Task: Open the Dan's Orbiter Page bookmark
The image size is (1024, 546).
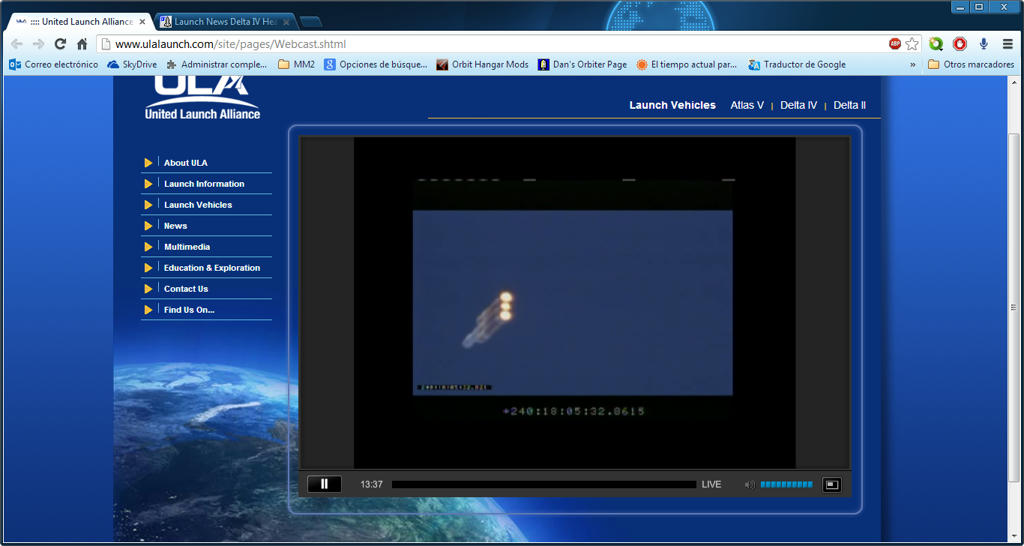Action: click(583, 65)
